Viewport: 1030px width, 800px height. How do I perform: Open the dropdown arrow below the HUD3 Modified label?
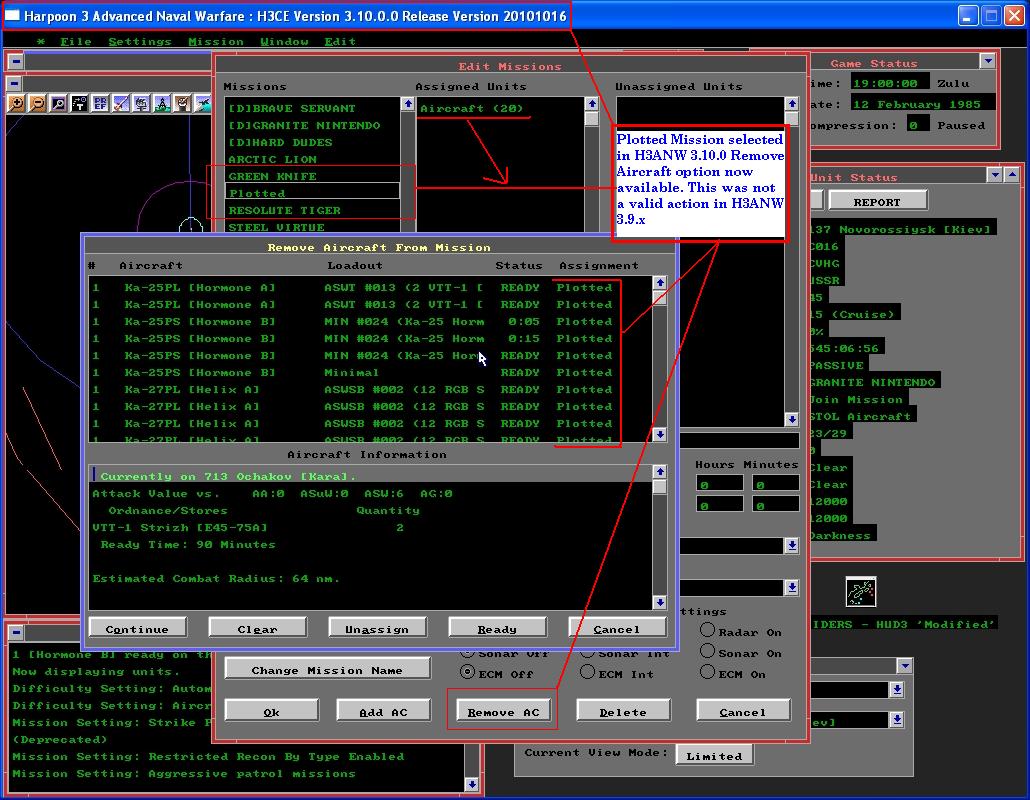(x=905, y=665)
